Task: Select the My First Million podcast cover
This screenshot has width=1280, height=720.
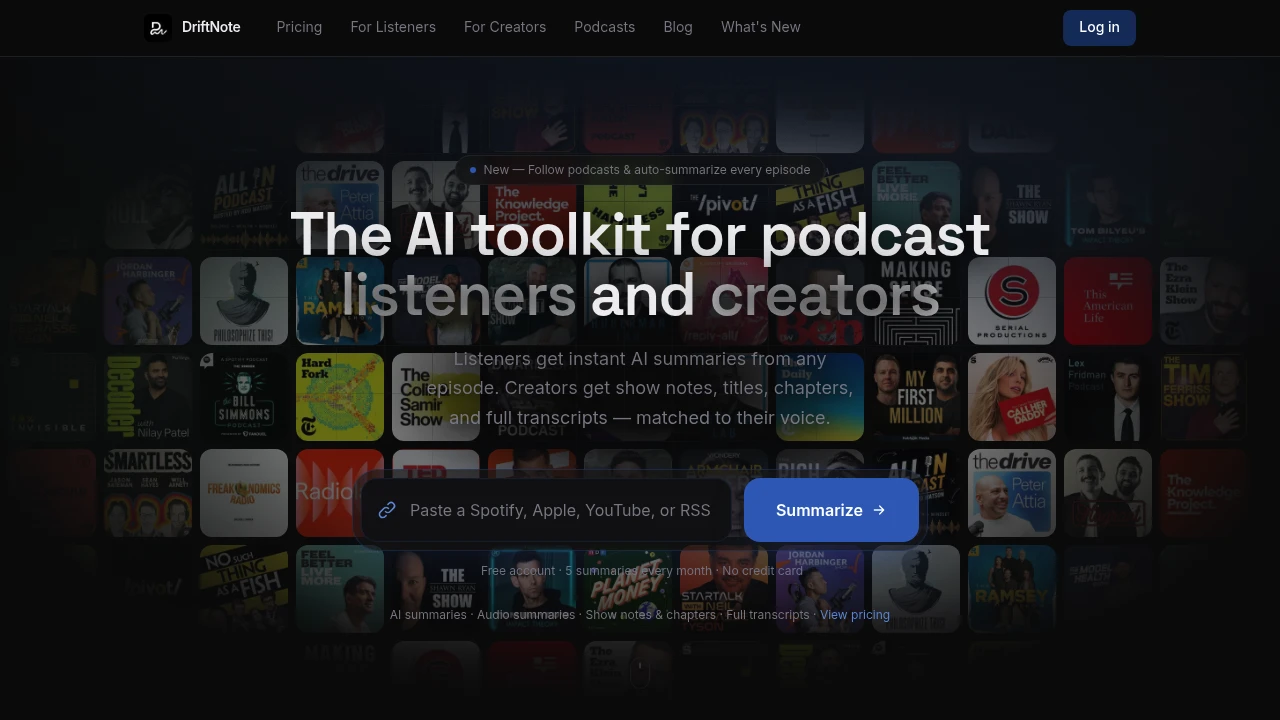Action: click(x=916, y=397)
